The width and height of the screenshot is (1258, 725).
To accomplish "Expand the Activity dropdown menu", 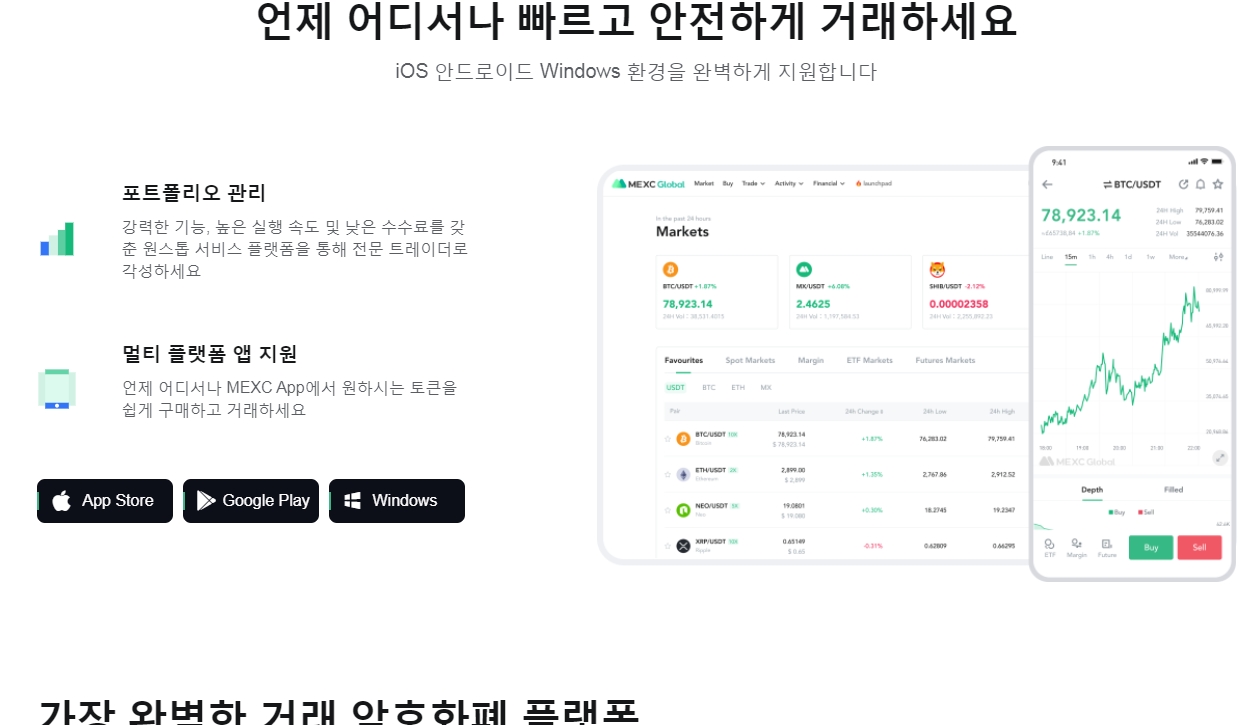I will 788,184.
